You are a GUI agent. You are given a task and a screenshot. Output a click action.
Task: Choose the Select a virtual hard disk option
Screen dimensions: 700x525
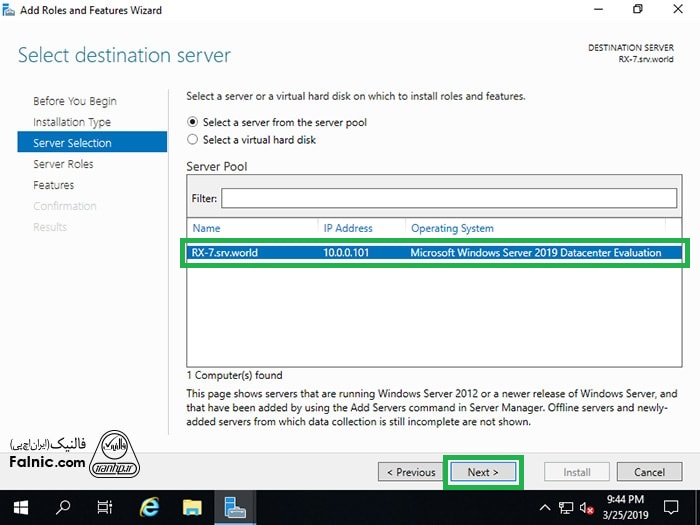(x=193, y=140)
